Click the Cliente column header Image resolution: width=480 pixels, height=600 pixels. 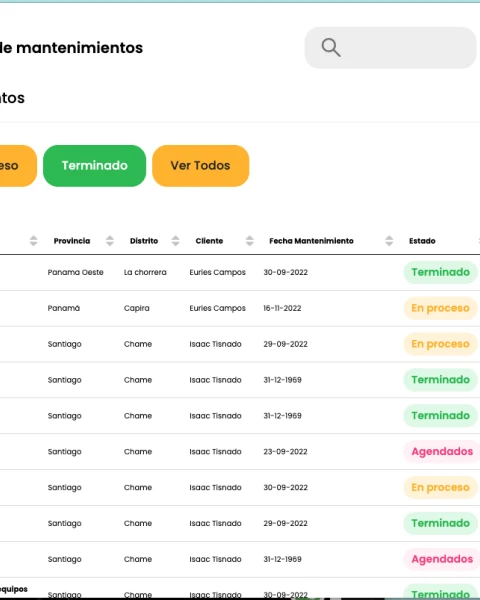point(209,241)
